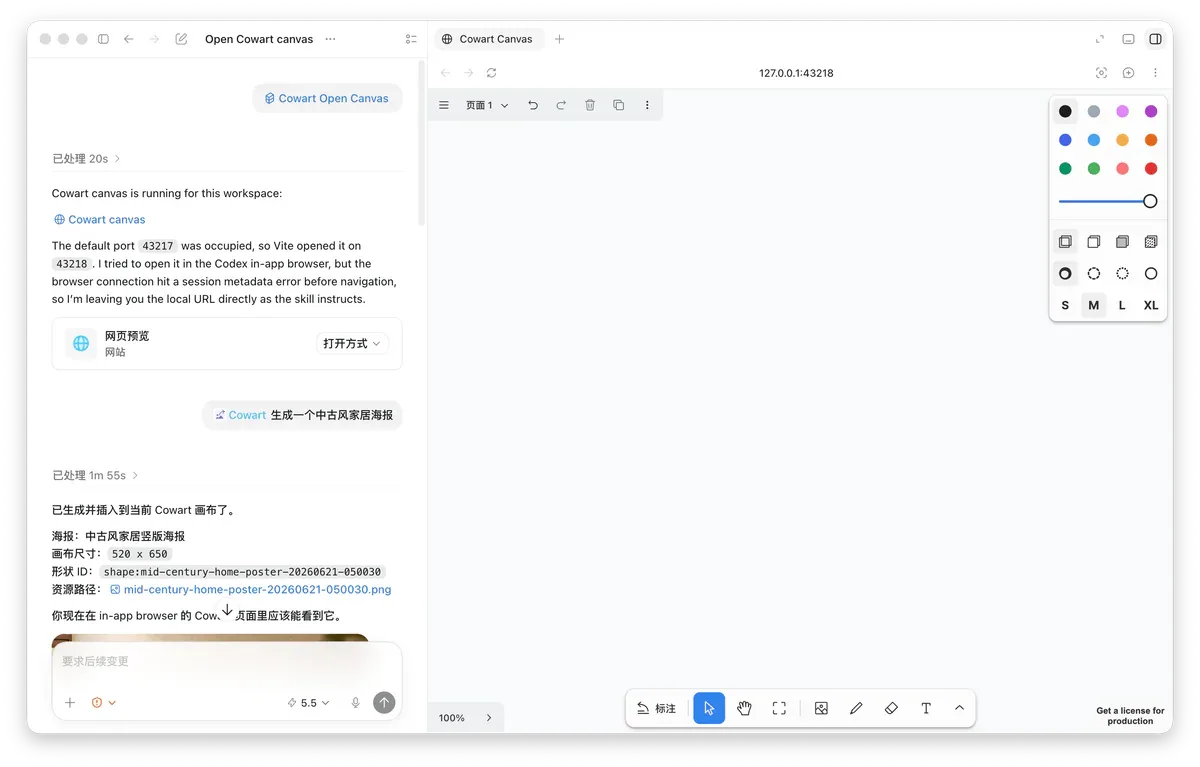The image size is (1200, 767).
Task: Navigate back in the chat panel
Action: tap(129, 39)
